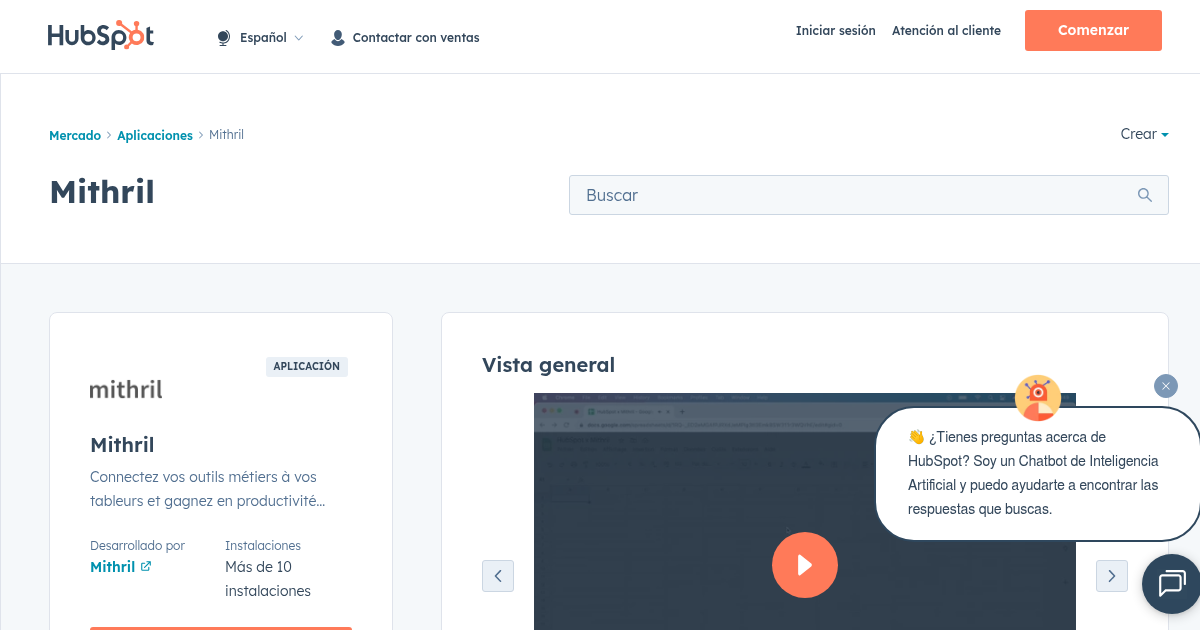Click the Mithril app logo
Screen dimensions: 1200x630
(125, 389)
